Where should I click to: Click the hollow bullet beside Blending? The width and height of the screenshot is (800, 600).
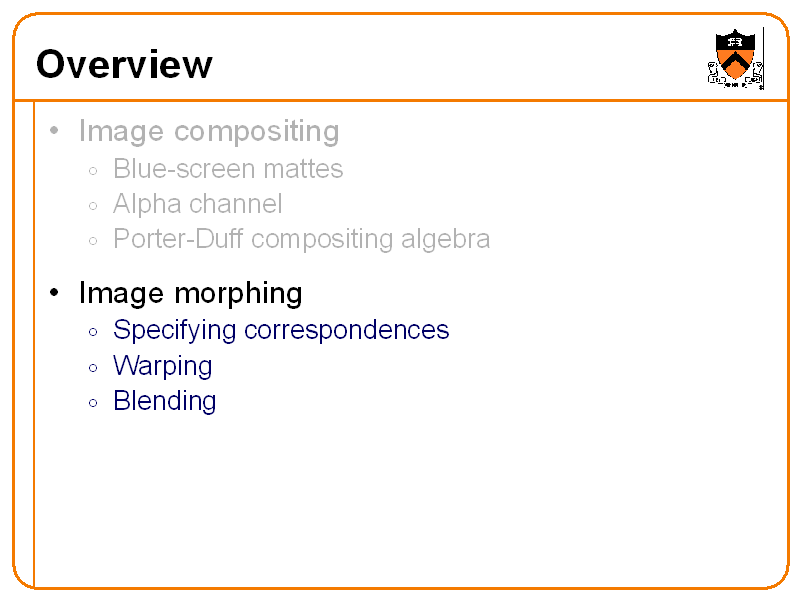point(92,403)
